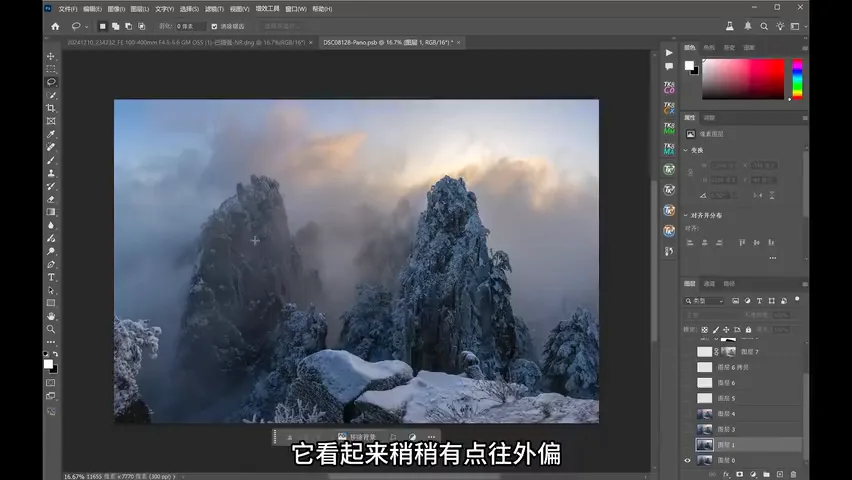Select the Lasso tool in left toolbar
This screenshot has height=480, width=852.
pos(51,82)
